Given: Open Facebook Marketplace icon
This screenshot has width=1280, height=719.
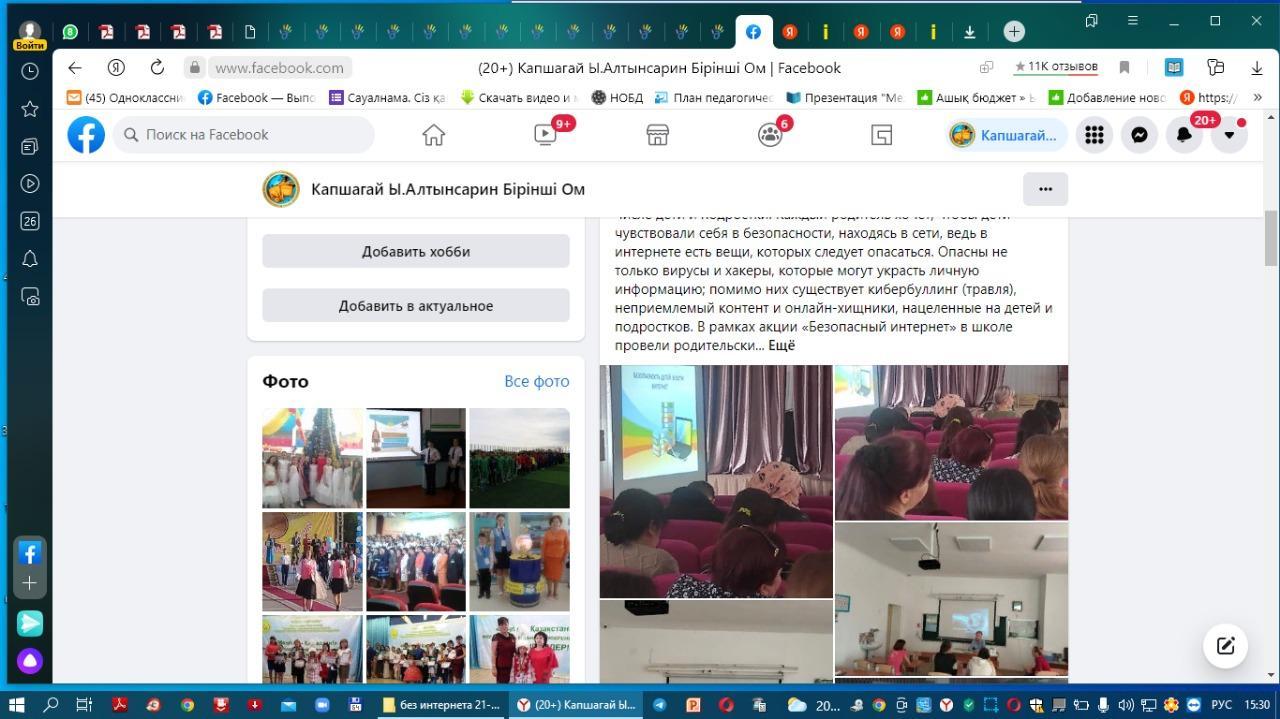Looking at the screenshot, I should [657, 135].
